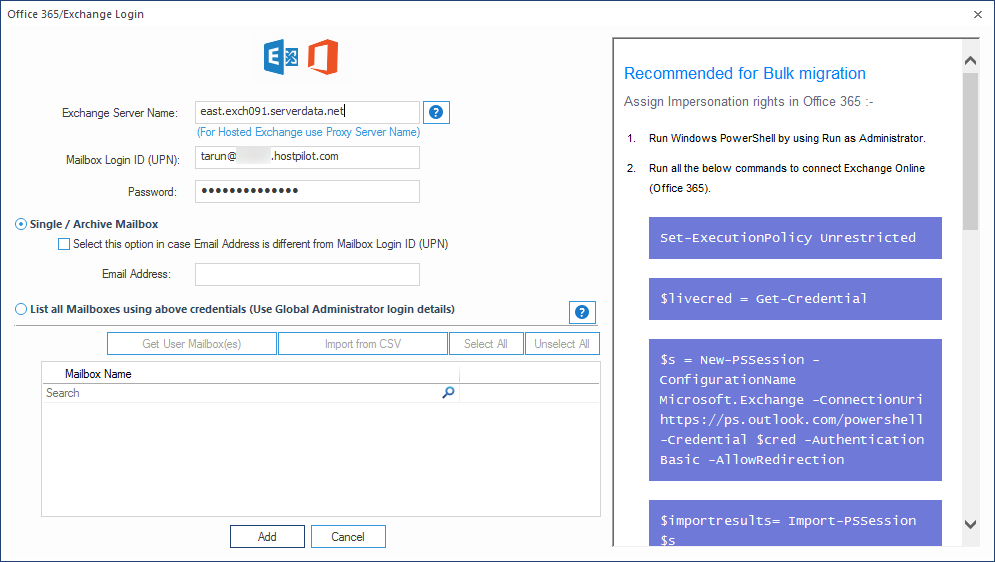The image size is (995, 562).
Task: Click the Set-ExecutionPolicy Unrestricted command block
Action: (795, 238)
